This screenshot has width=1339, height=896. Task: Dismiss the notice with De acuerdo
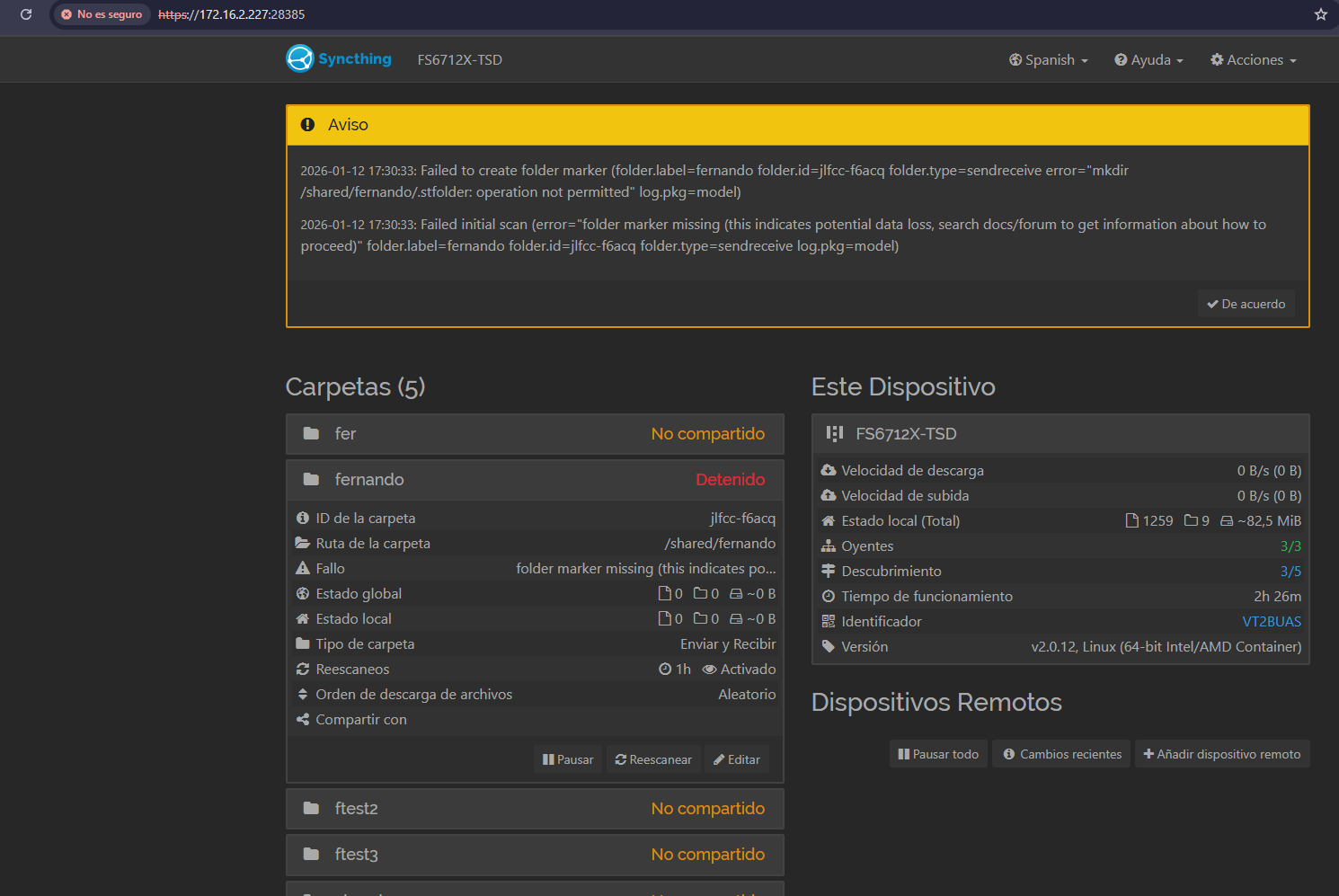click(x=1246, y=305)
